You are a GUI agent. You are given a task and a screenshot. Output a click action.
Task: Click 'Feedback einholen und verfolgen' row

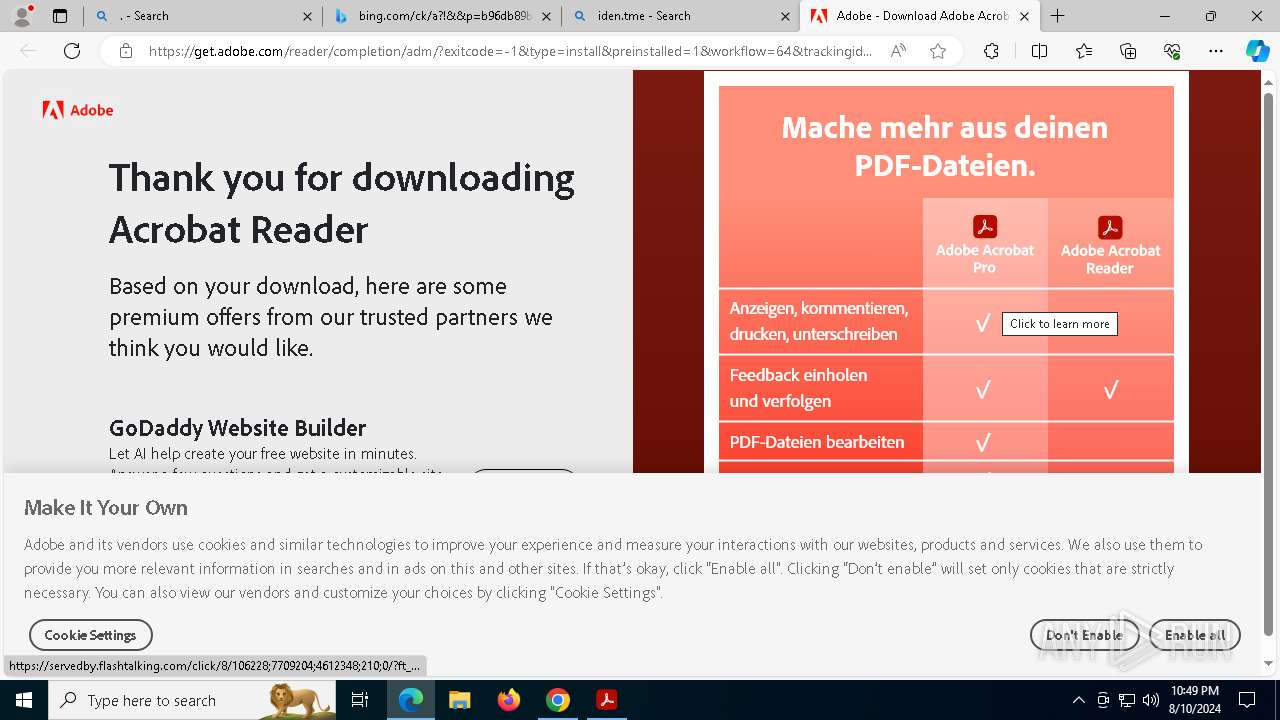[x=946, y=388]
